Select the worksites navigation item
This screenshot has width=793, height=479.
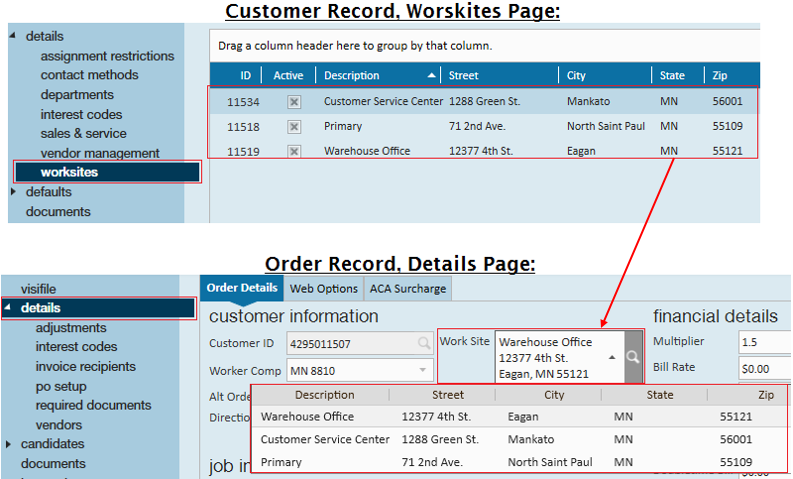[107, 172]
